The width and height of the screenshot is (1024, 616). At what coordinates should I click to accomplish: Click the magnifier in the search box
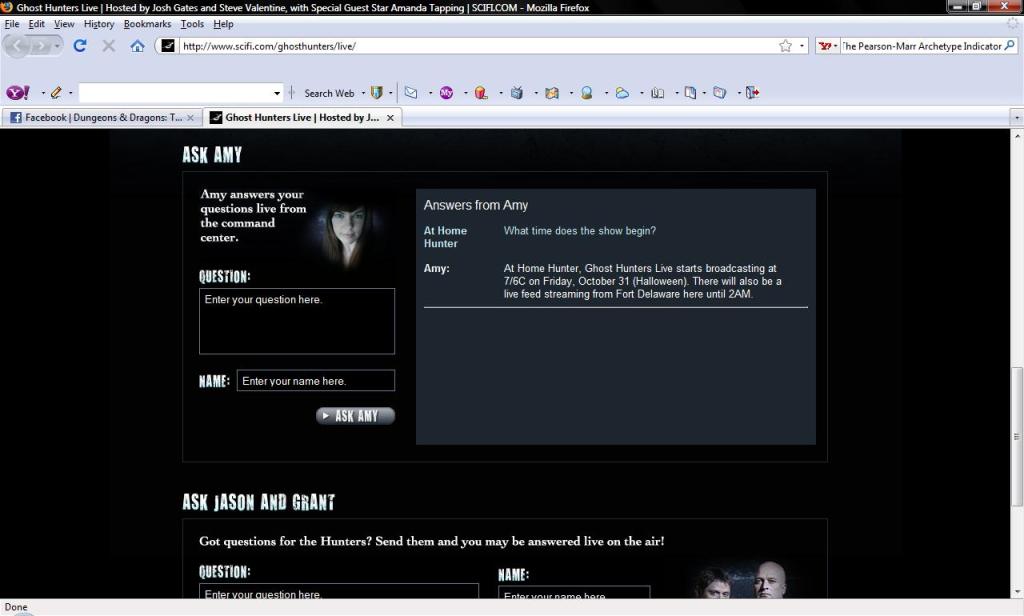pyautogui.click(x=1010, y=46)
